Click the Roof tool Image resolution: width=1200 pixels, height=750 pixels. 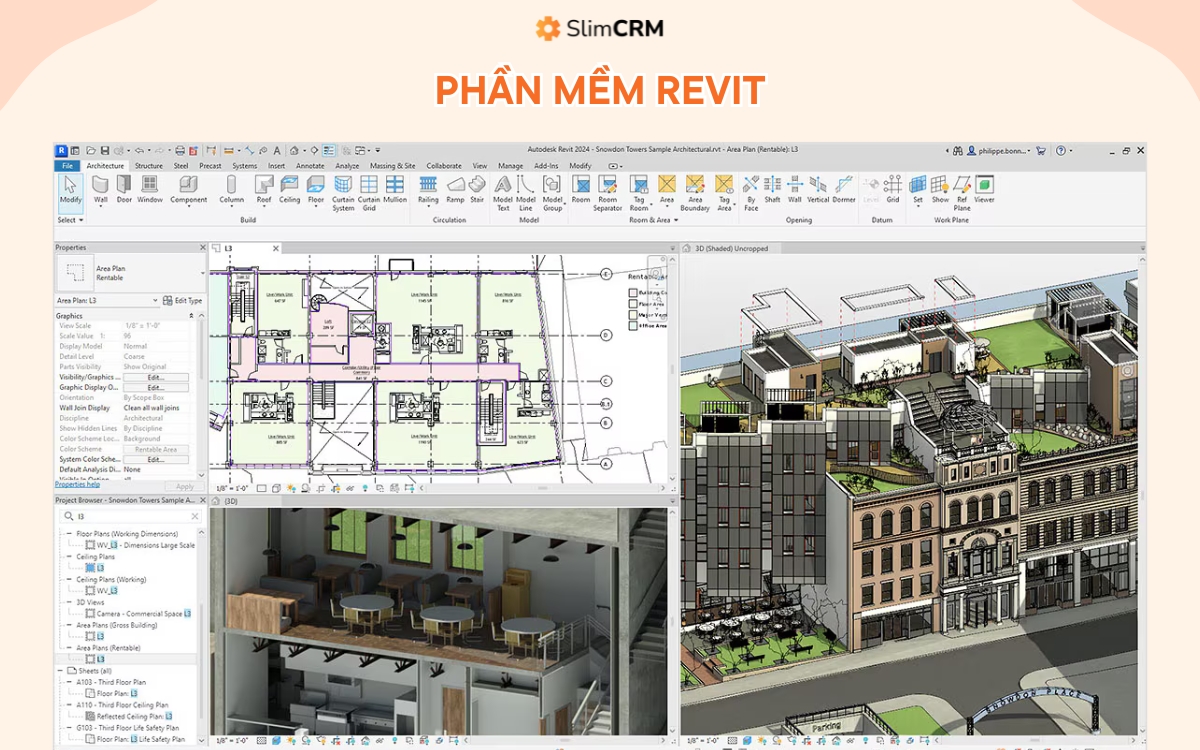click(x=264, y=190)
